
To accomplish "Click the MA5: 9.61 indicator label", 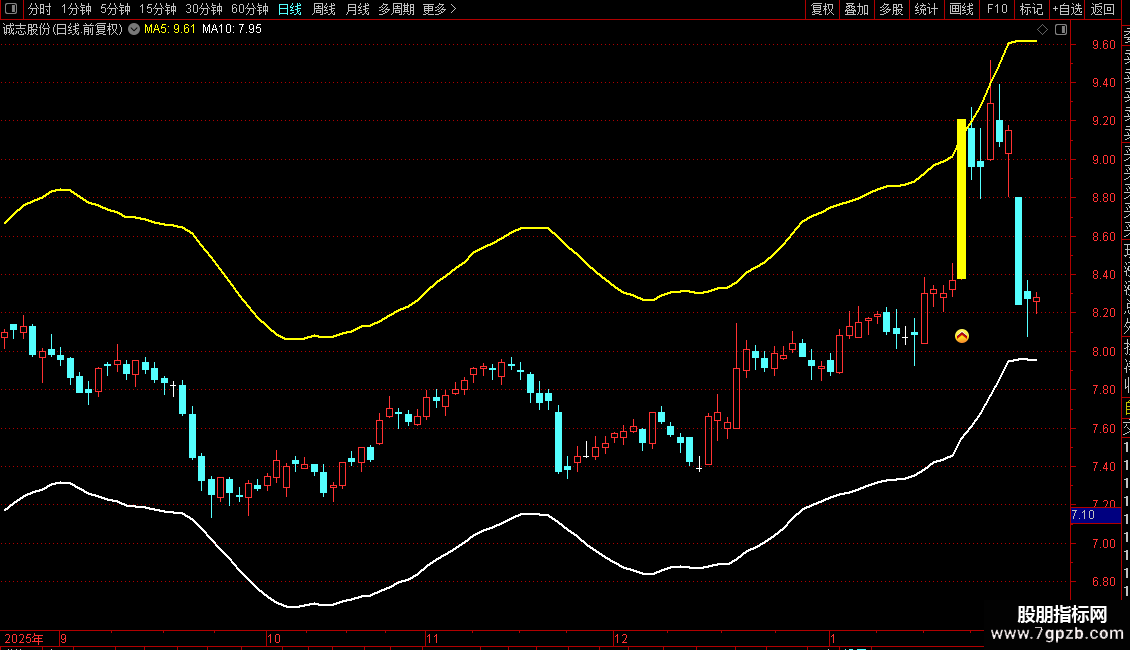I will coord(169,29).
